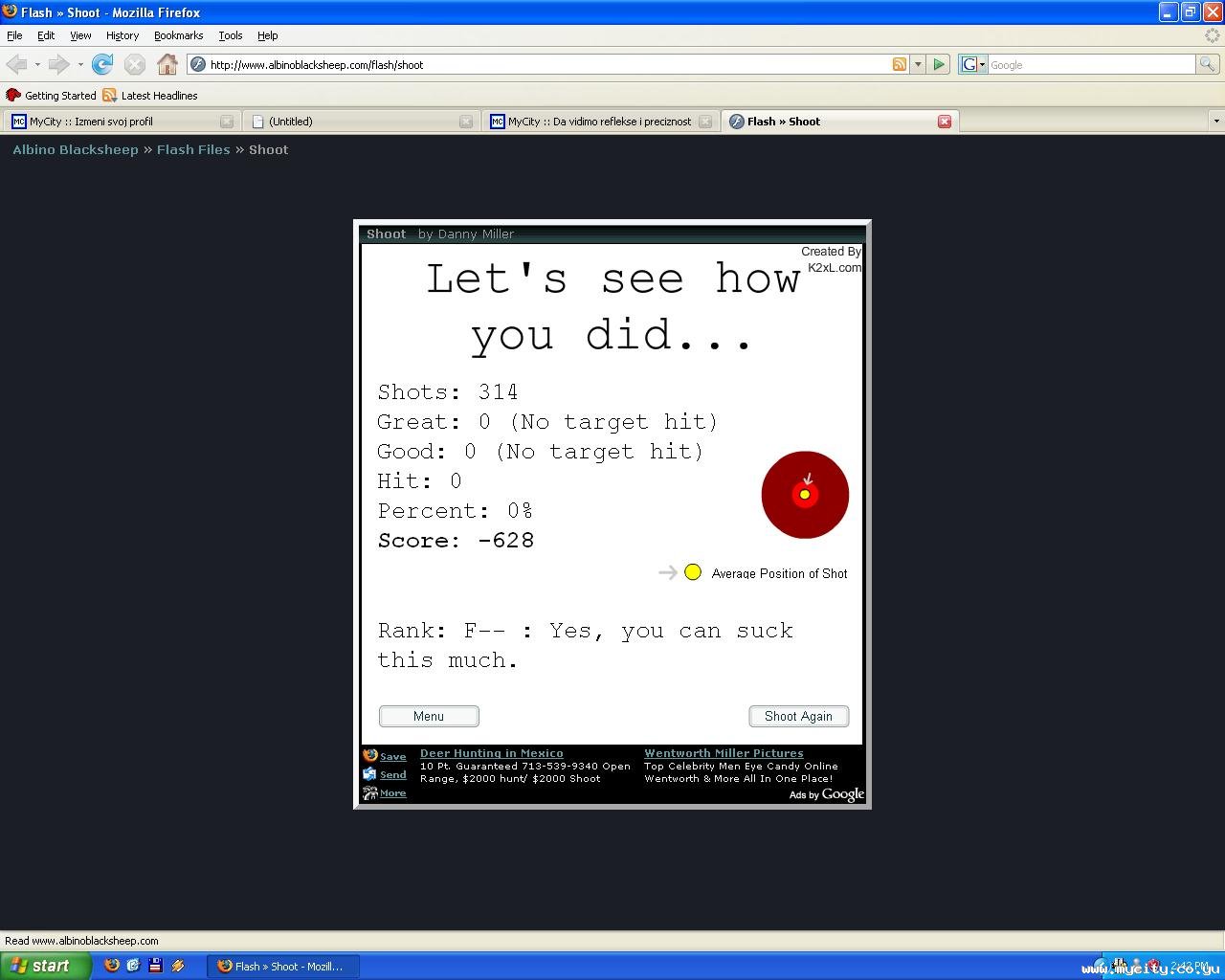Click the Shoot Again button
Screen dimensions: 1225x980
(798, 716)
